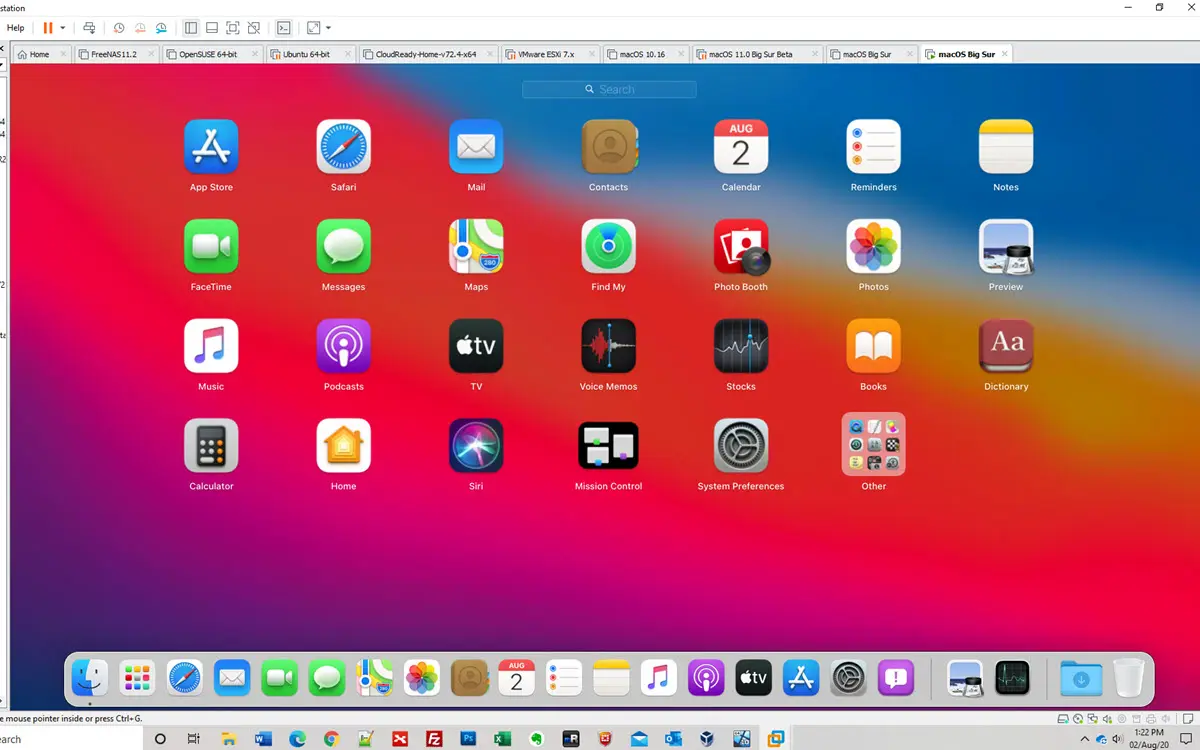Launch Voice Memos app
Image resolution: width=1200 pixels, height=750 pixels.
pyautogui.click(x=609, y=346)
